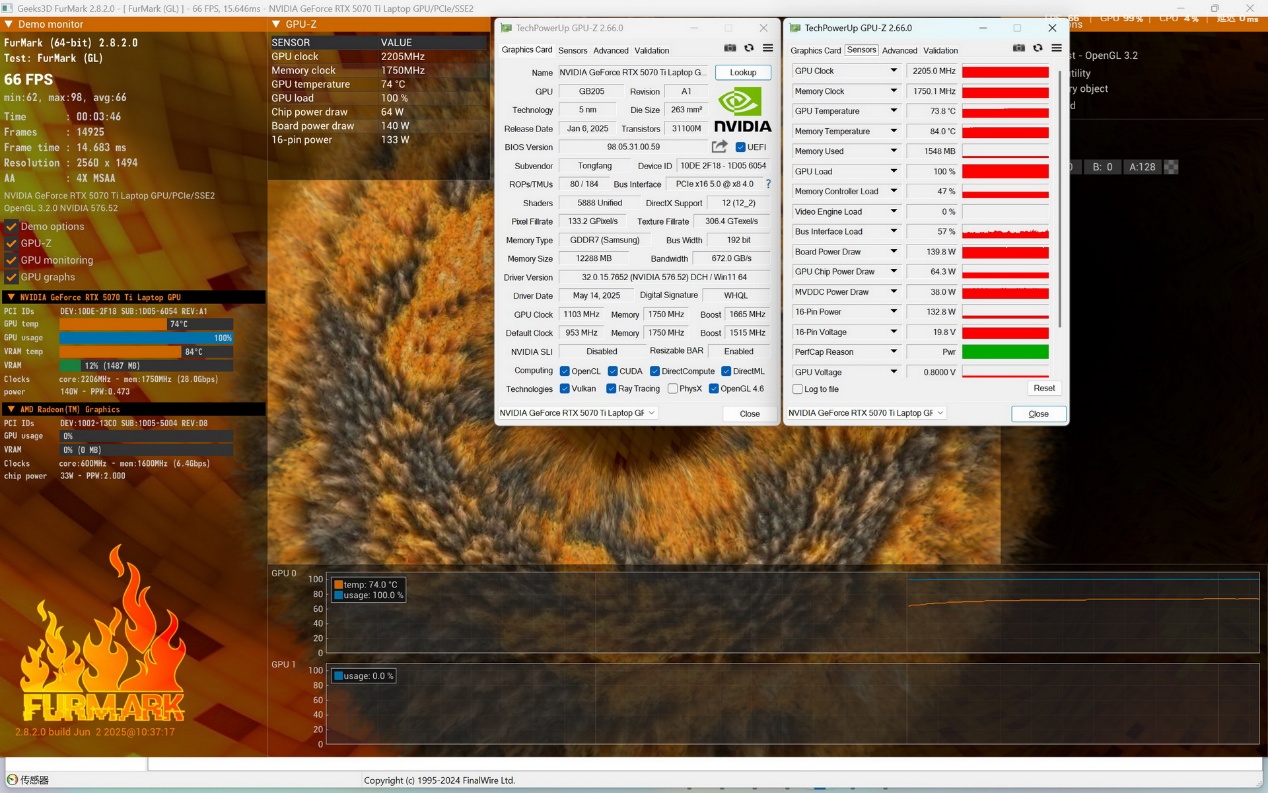This screenshot has height=793, width=1268.
Task: Open GPU selector dropdown in Graphics Card window
Action: coord(578,413)
